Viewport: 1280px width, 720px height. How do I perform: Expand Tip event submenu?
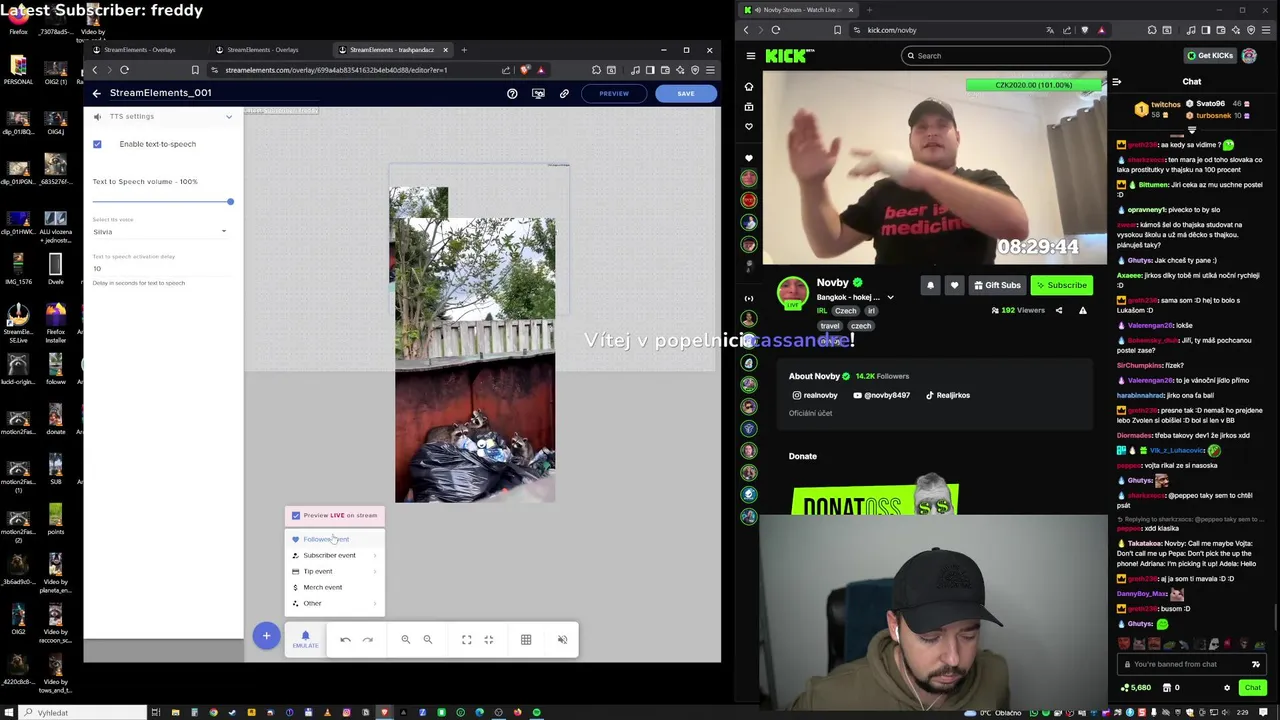(x=375, y=571)
